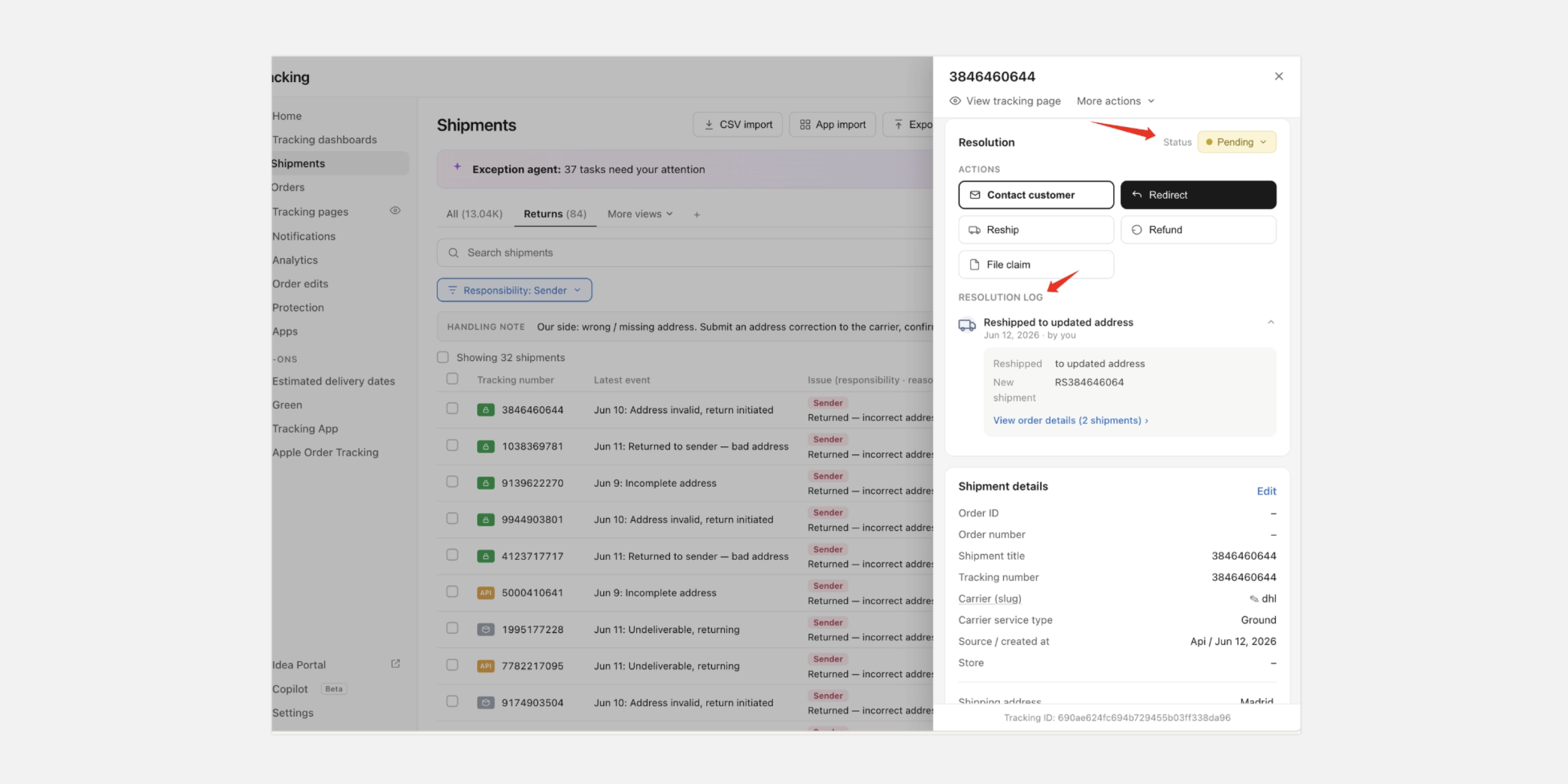The height and width of the screenshot is (784, 1568).
Task: Open View order details (2 shipments) link
Action: tap(1070, 420)
